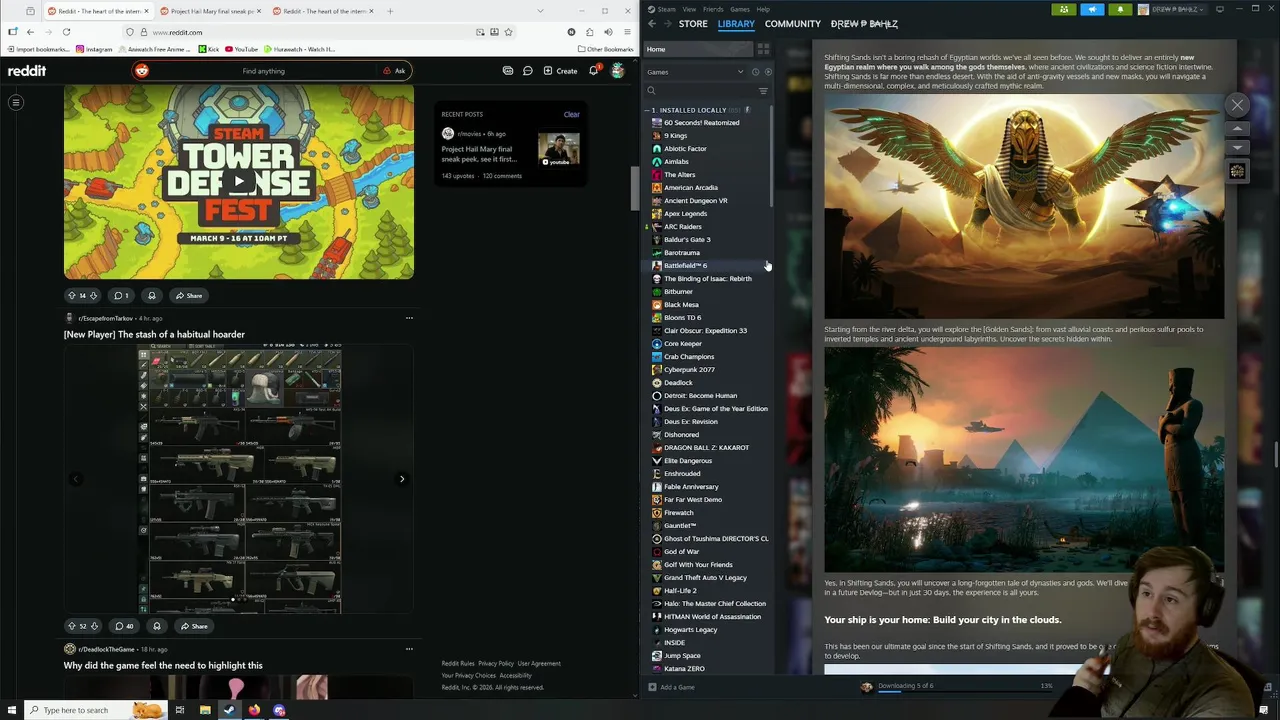The image size is (1280, 720).
Task: Switch Steam library to grid collections view
Action: pos(763,49)
